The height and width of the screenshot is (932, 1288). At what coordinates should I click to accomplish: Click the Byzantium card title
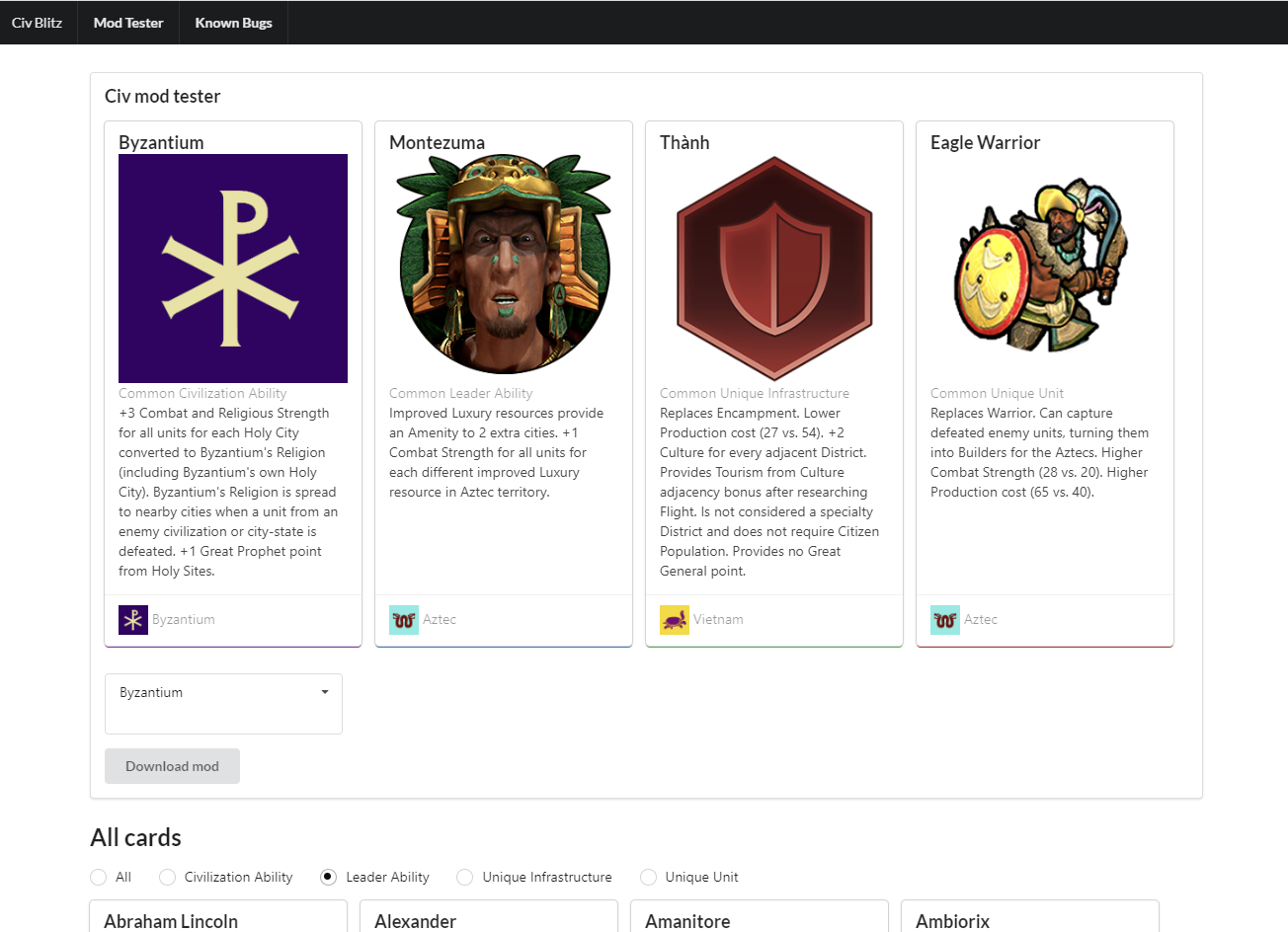161,142
